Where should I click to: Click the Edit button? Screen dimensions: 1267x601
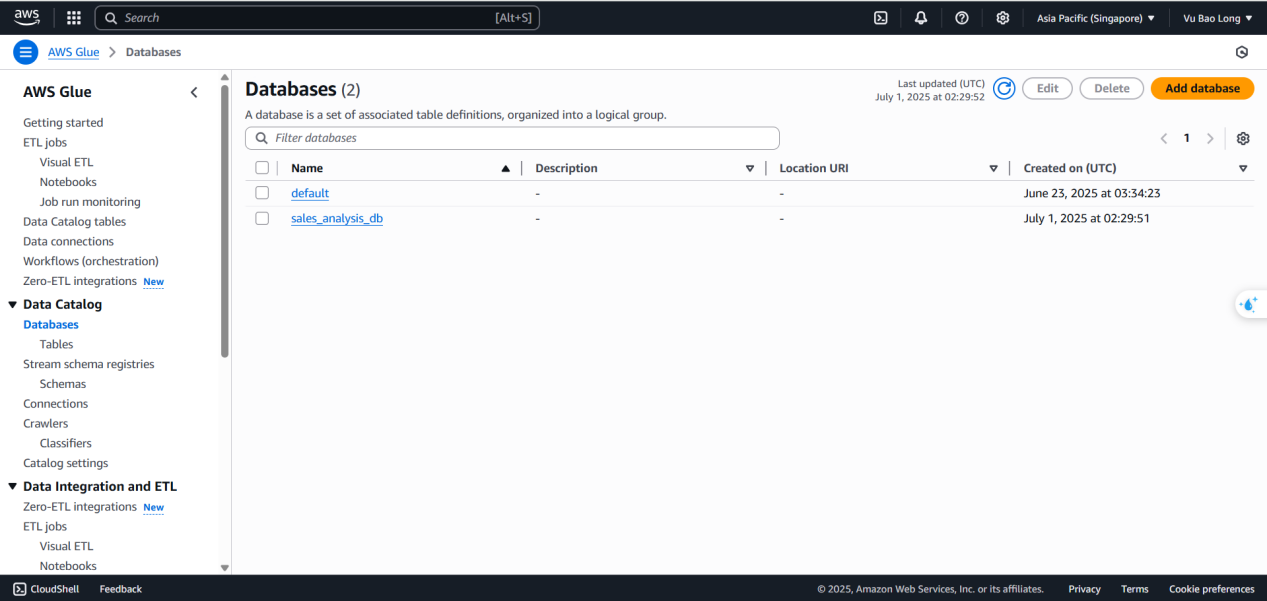tap(1047, 88)
